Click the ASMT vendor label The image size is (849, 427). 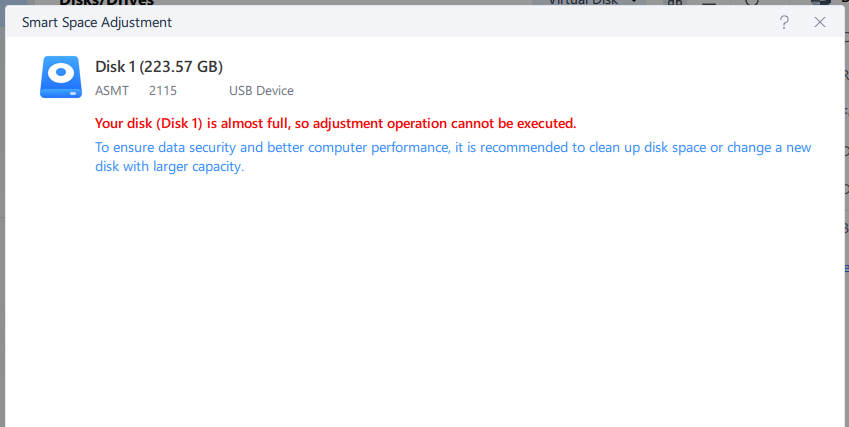point(111,91)
